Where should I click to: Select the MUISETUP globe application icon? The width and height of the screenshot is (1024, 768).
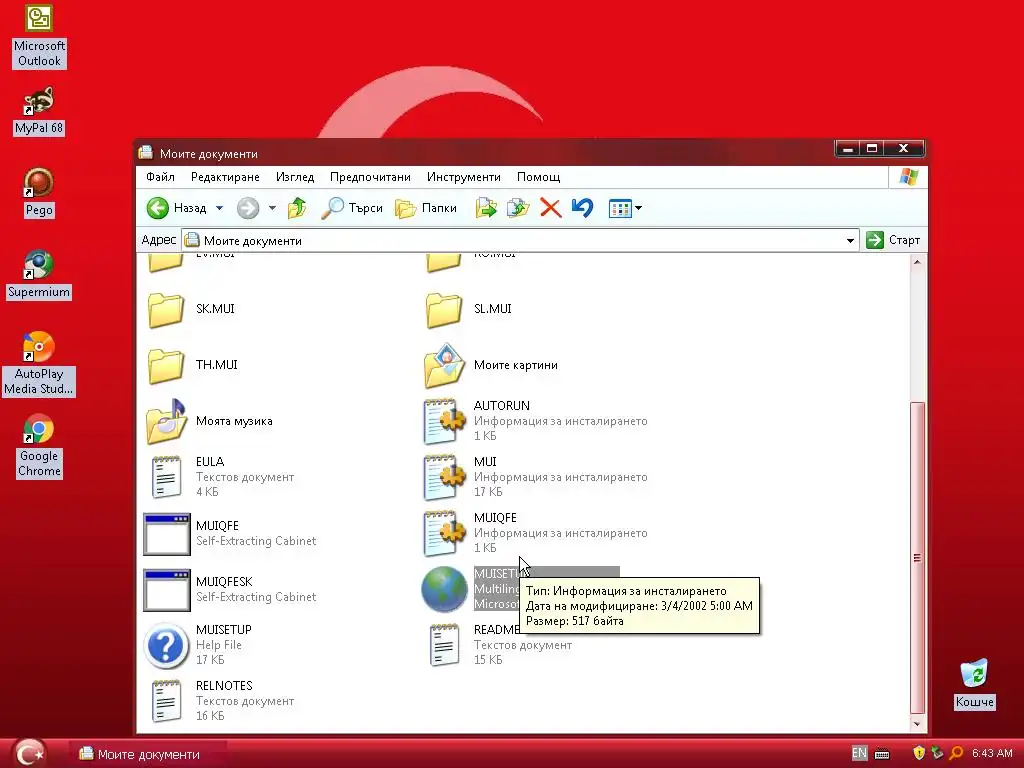(444, 589)
